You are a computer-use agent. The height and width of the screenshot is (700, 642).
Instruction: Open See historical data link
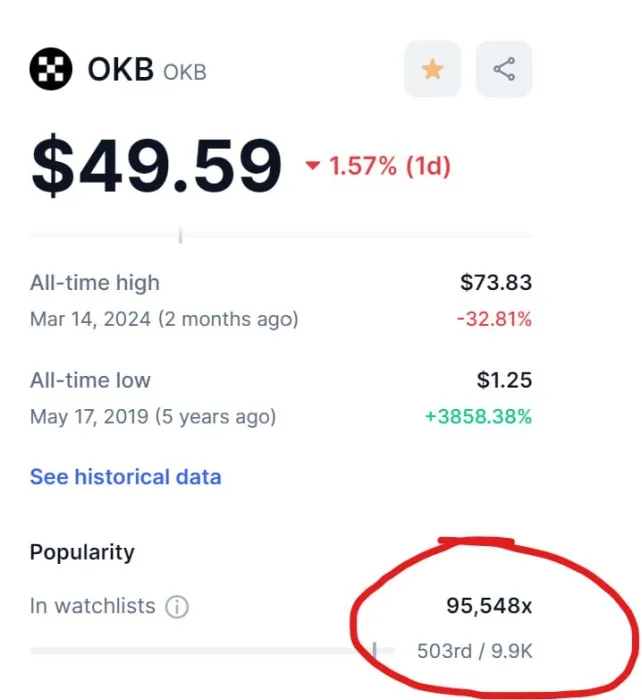tap(125, 477)
